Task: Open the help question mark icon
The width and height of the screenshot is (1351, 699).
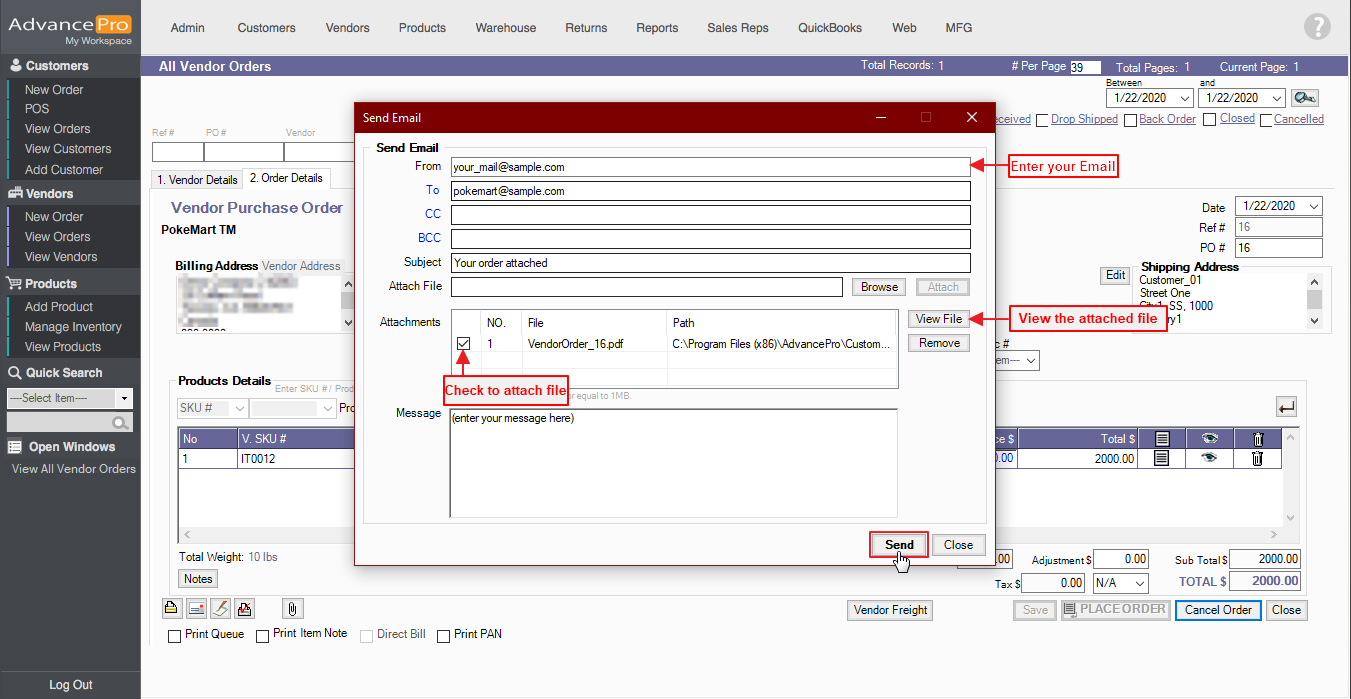Action: pyautogui.click(x=1317, y=28)
